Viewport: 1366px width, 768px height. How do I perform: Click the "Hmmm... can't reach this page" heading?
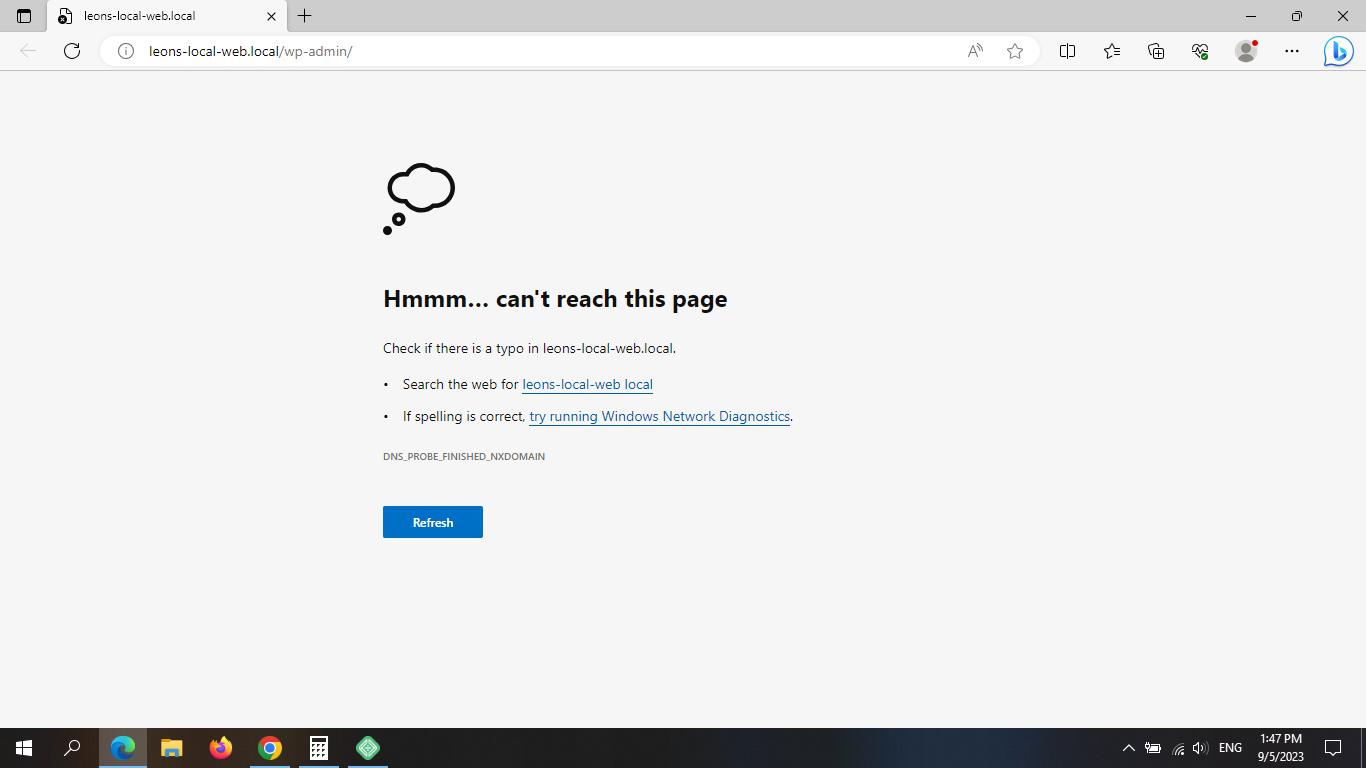555,299
